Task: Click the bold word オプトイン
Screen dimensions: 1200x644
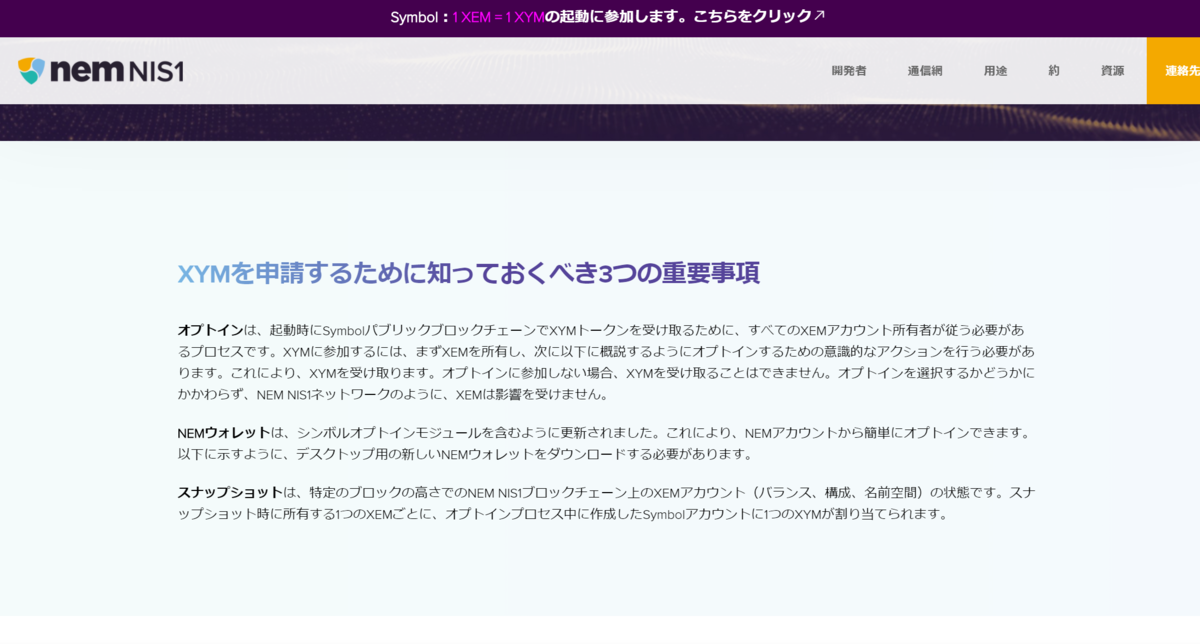Action: click(x=210, y=330)
